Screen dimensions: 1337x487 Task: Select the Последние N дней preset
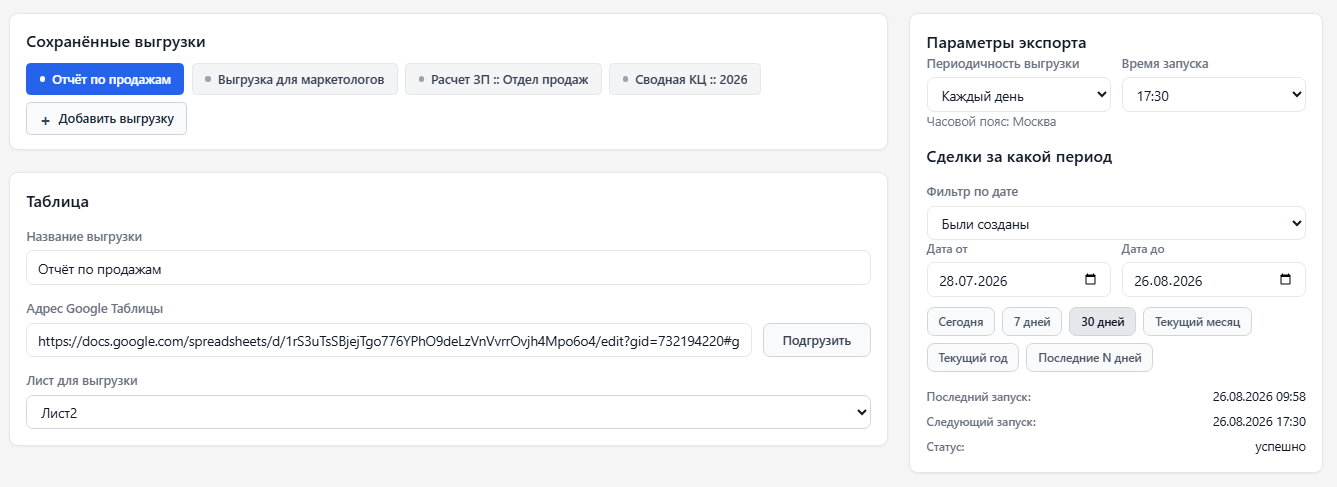[1089, 357]
